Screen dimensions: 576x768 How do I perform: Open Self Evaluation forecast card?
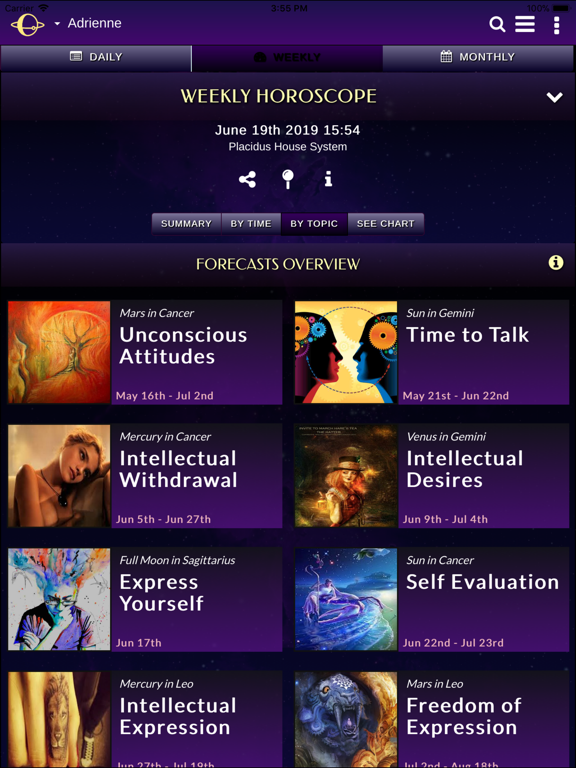click(432, 600)
